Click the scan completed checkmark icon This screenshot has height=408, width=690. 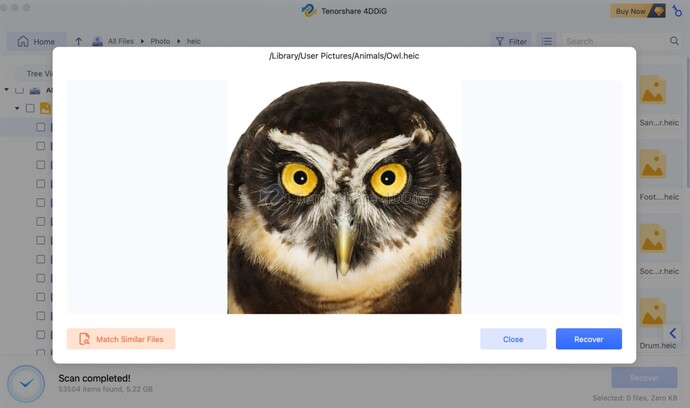25,383
